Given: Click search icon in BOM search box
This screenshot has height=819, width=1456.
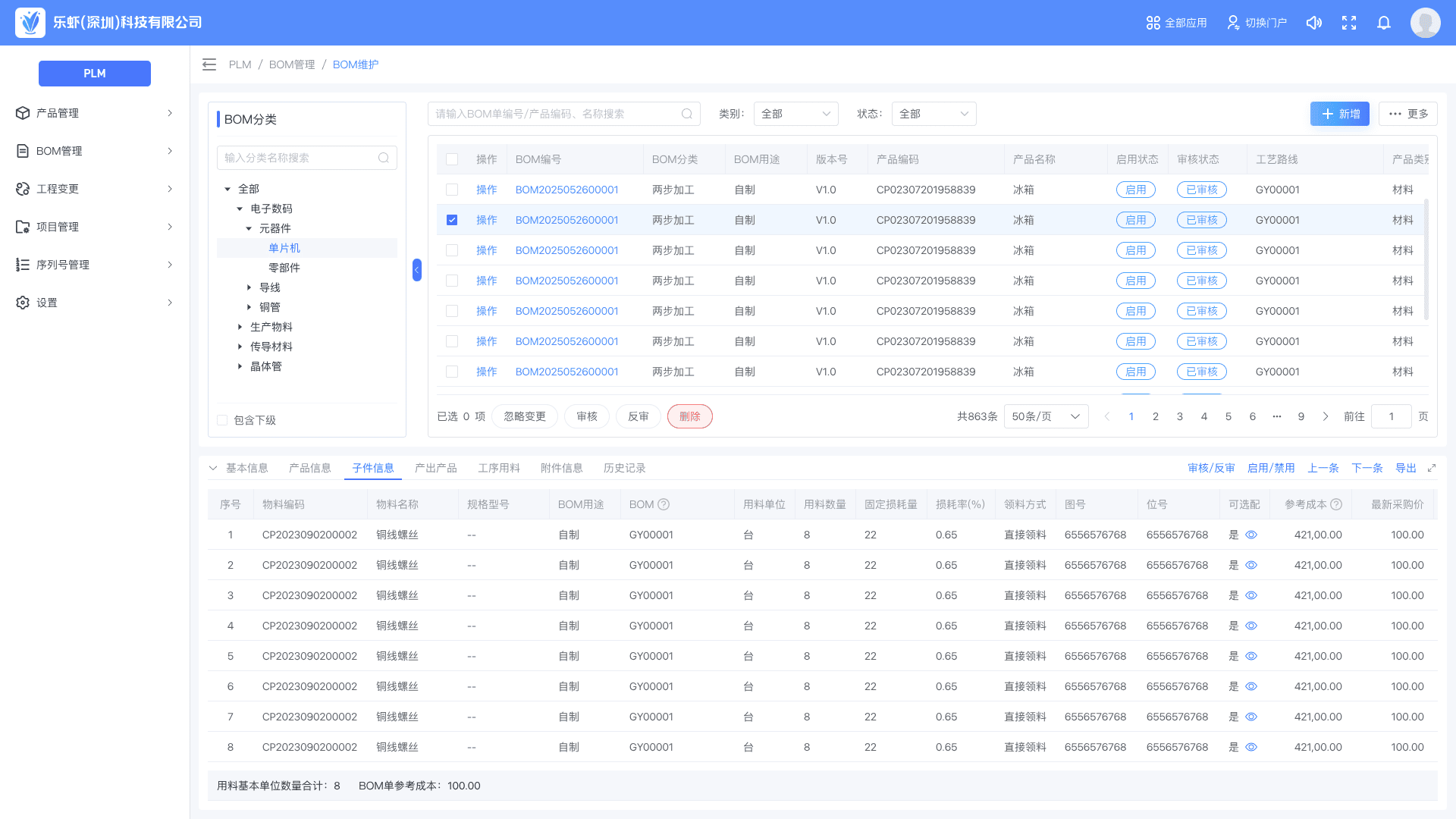Looking at the screenshot, I should [x=687, y=114].
